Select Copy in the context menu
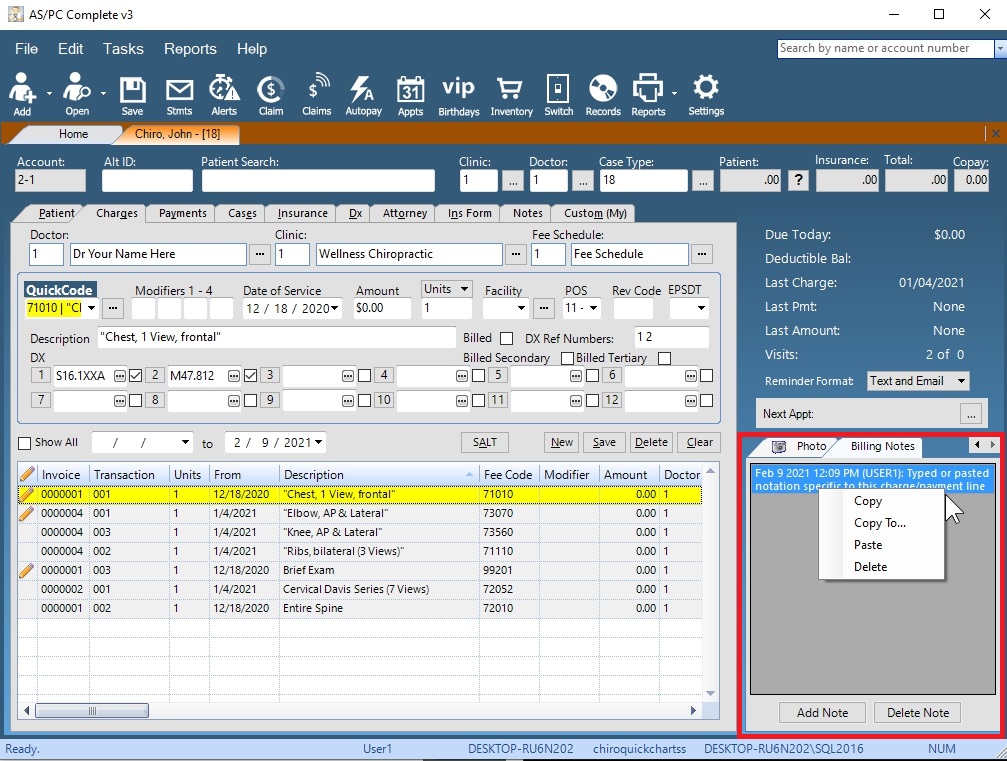The width and height of the screenshot is (1007, 761). click(x=868, y=501)
